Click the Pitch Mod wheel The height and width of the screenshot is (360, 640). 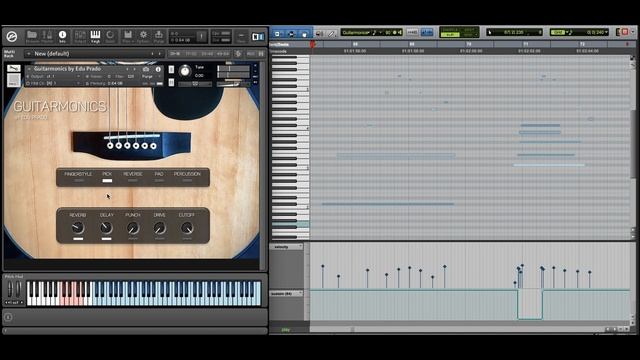point(11,289)
